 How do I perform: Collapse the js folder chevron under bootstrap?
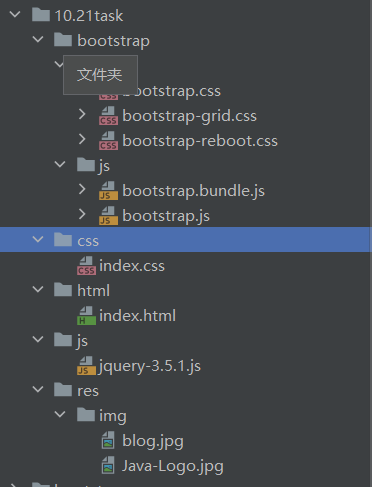click(60, 164)
